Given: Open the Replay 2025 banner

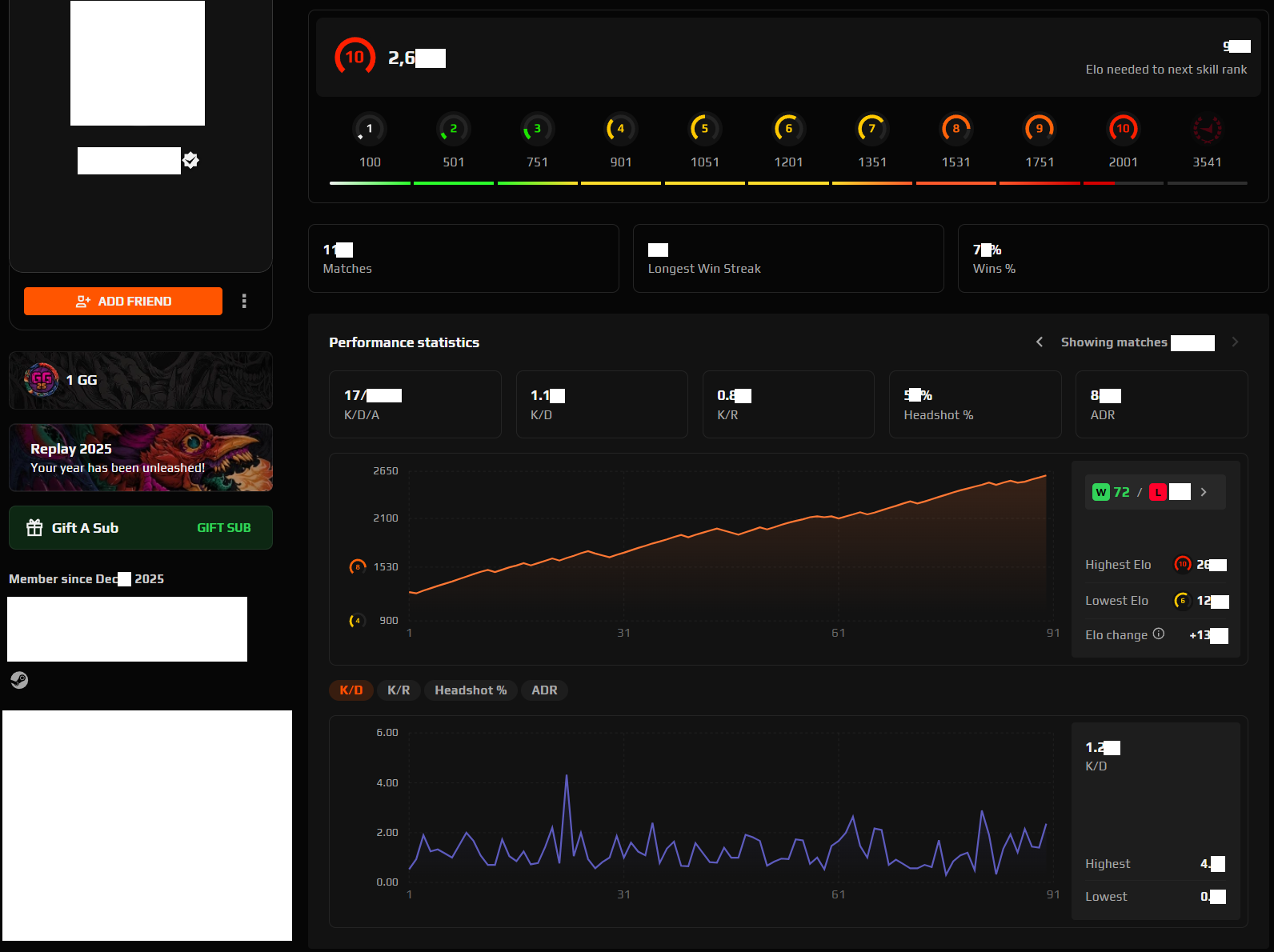Looking at the screenshot, I should coord(141,458).
